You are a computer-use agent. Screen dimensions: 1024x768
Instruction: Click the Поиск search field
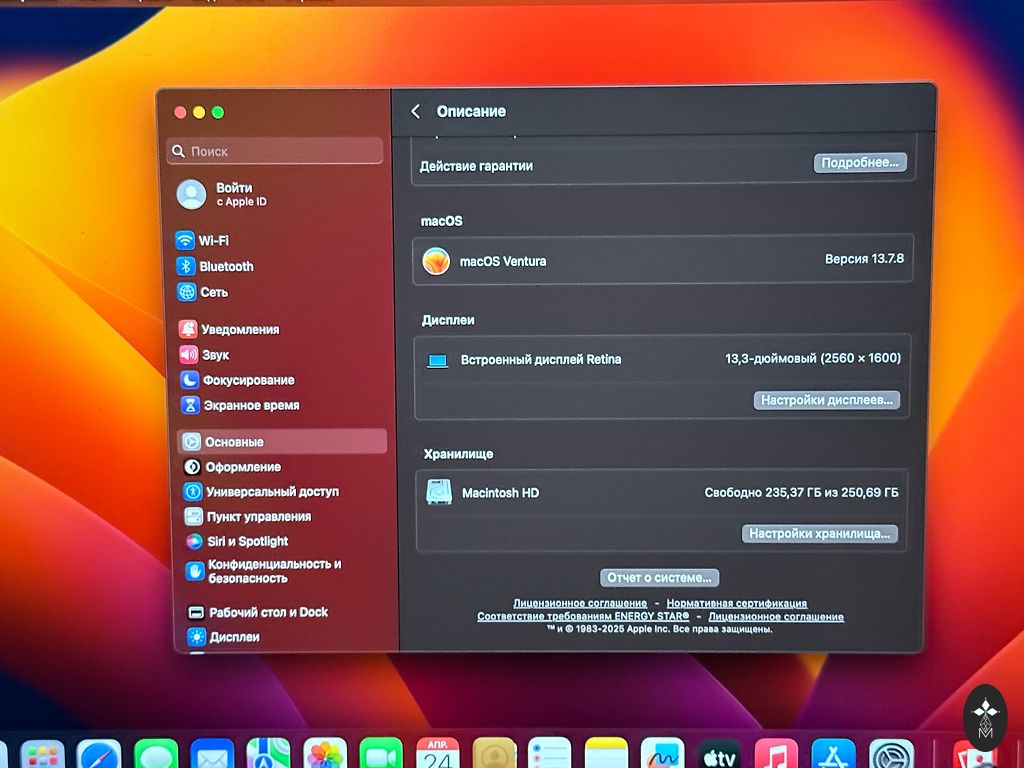[275, 151]
